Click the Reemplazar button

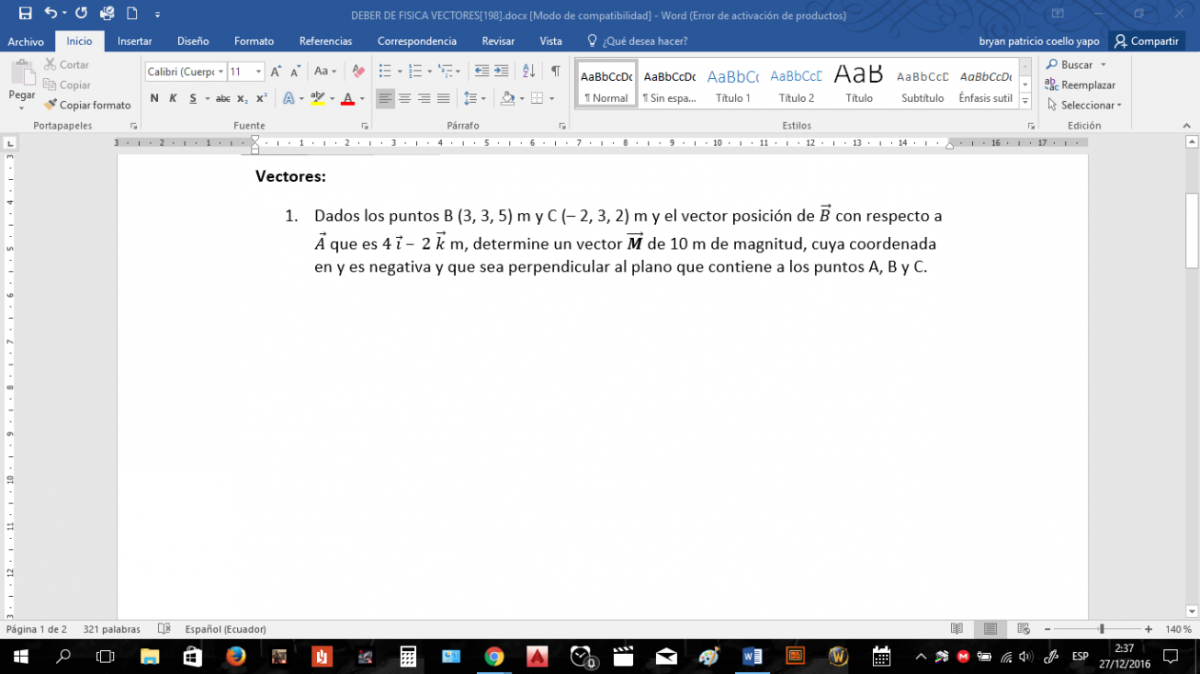coord(1081,85)
